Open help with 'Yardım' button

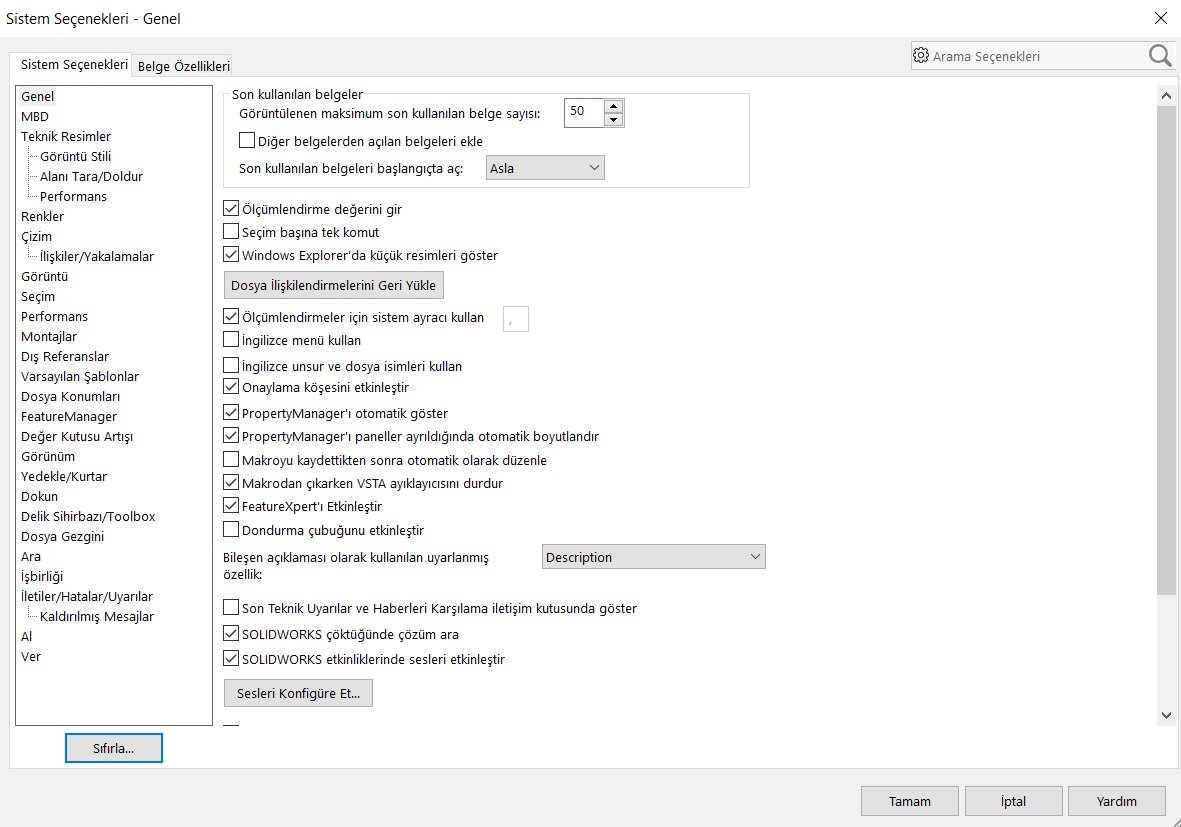[x=1117, y=801]
